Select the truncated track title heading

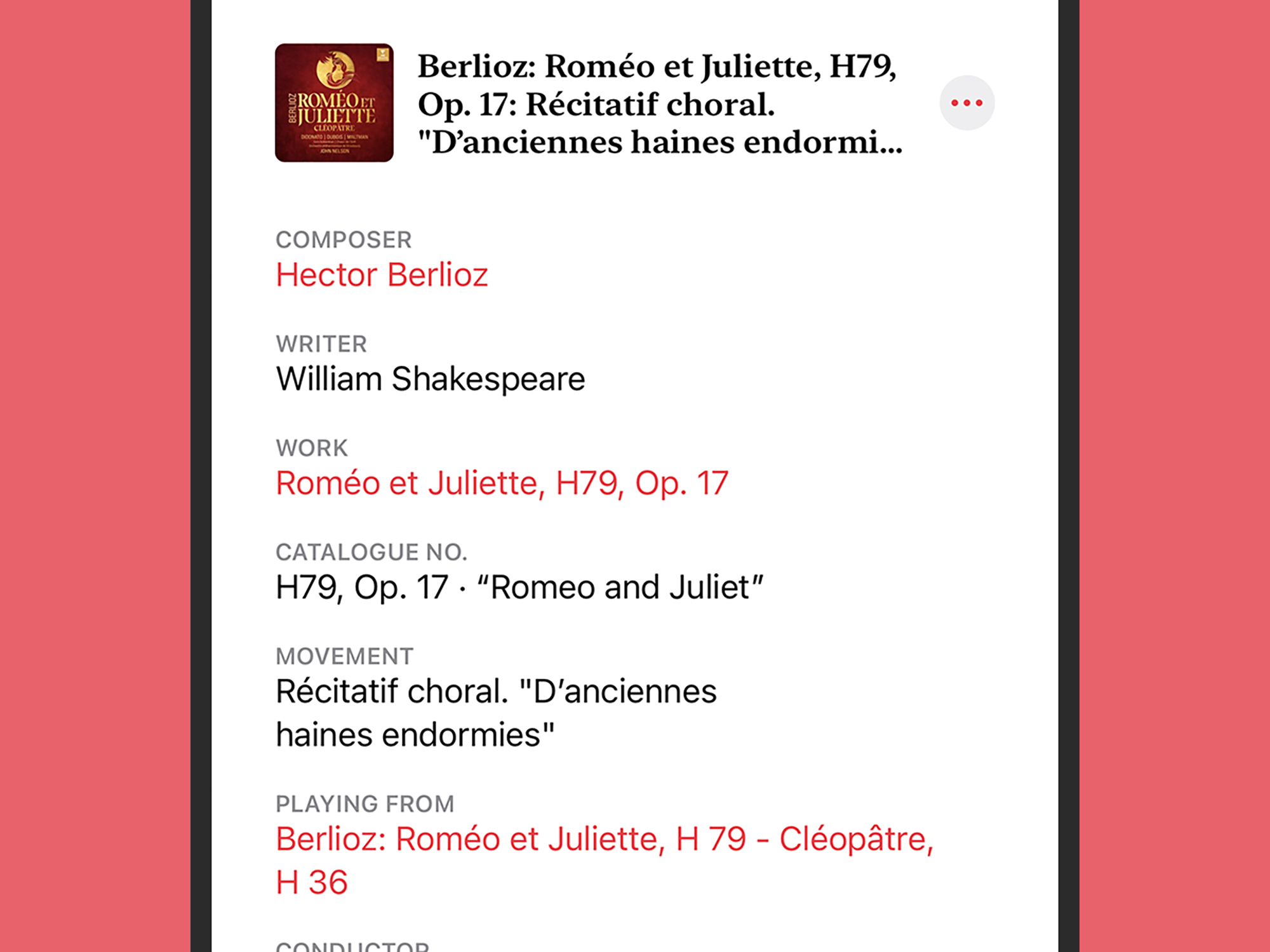click(x=659, y=104)
